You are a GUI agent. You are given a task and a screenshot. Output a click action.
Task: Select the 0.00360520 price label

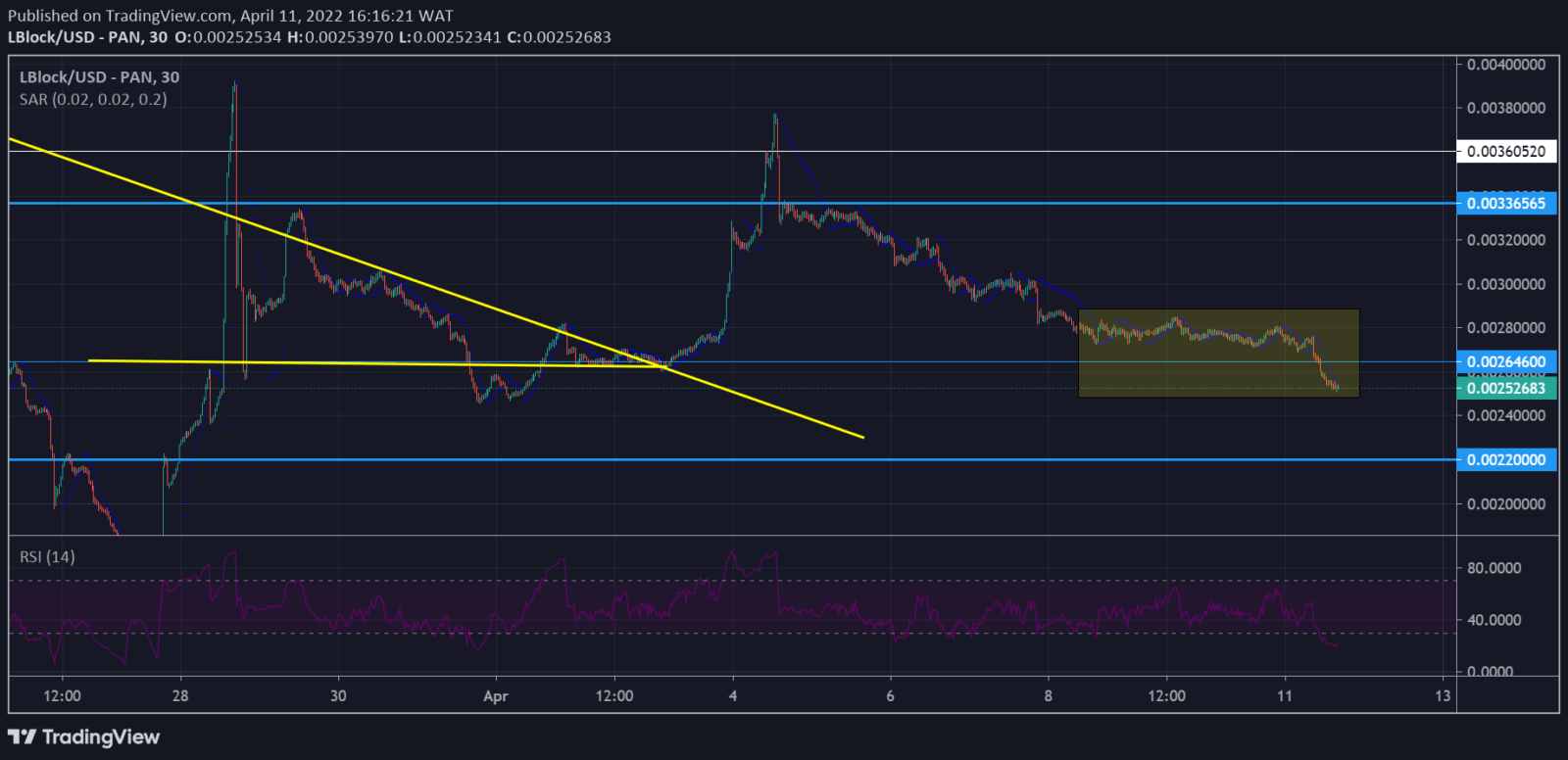[x=1506, y=152]
